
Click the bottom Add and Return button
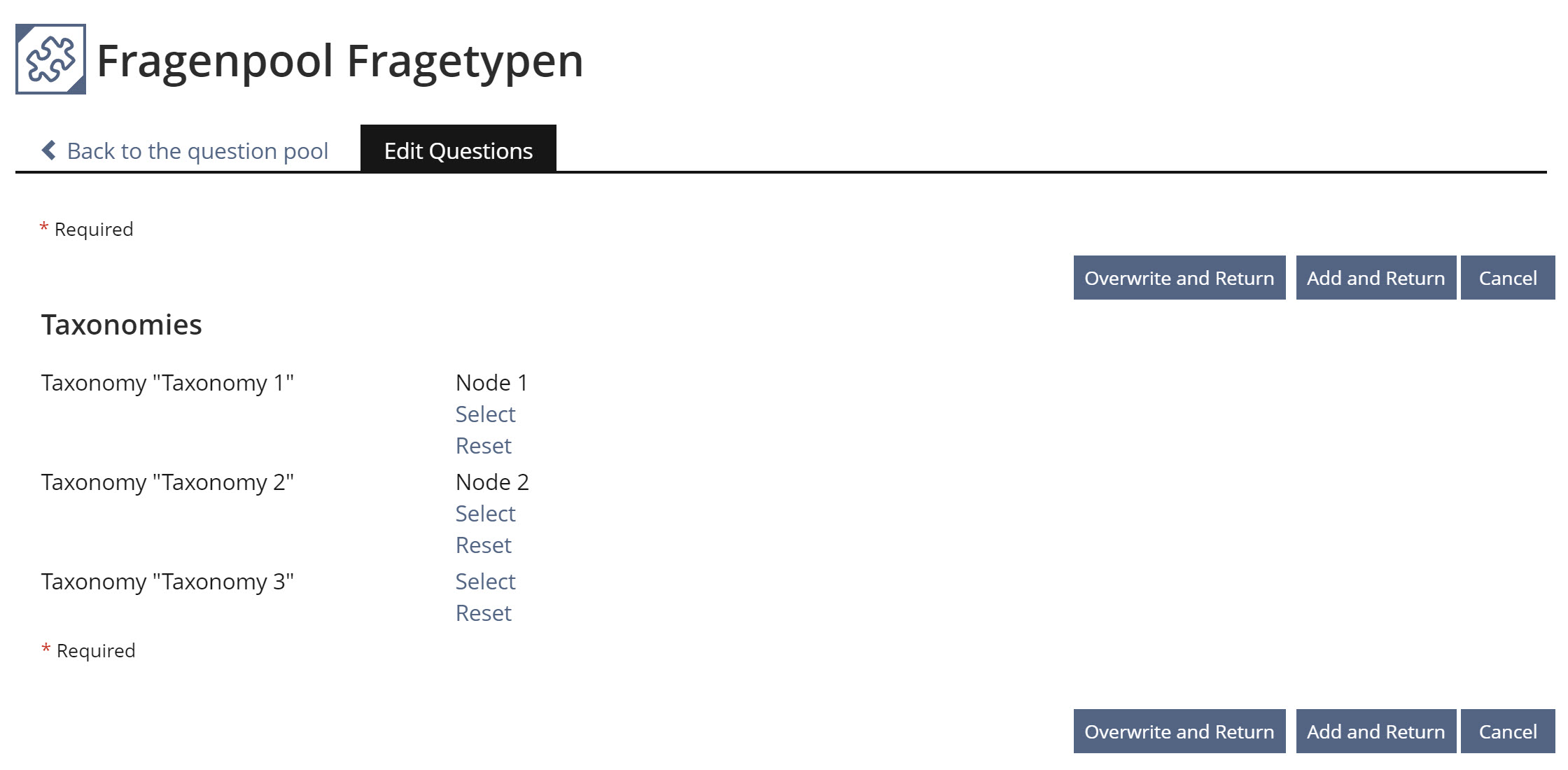tap(1375, 731)
